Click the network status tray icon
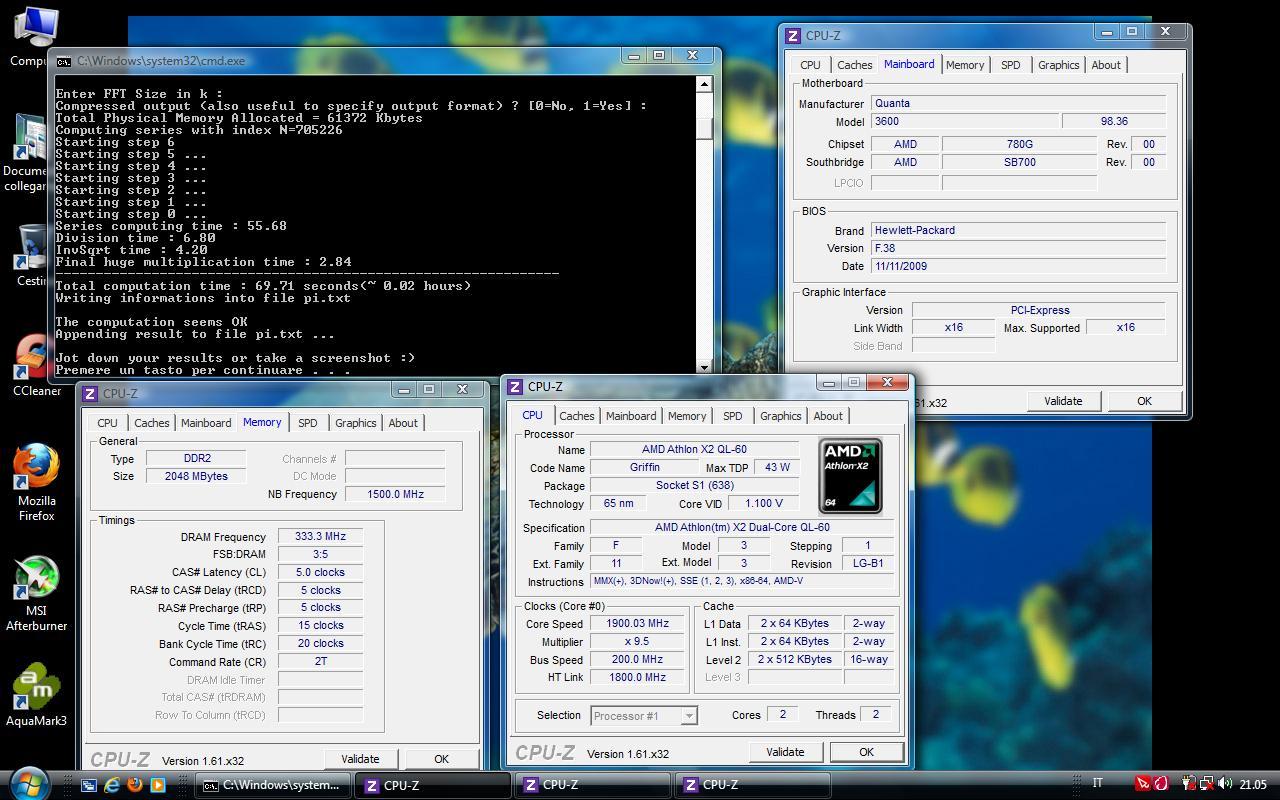The height and width of the screenshot is (800, 1280). point(1207,784)
